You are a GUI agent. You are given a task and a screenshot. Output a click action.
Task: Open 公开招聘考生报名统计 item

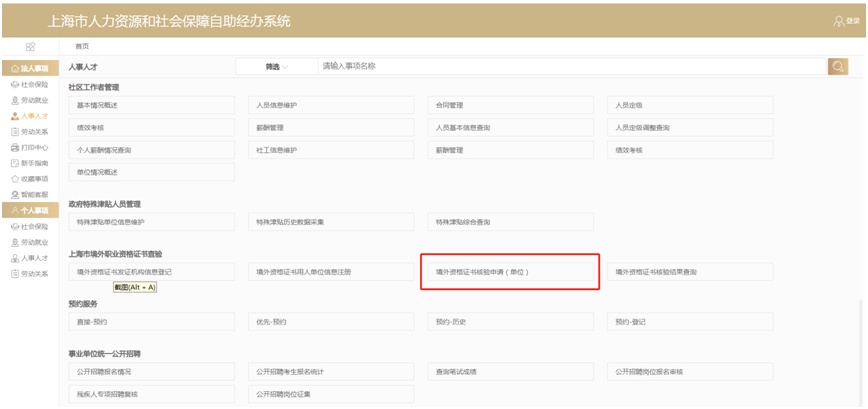(331, 371)
